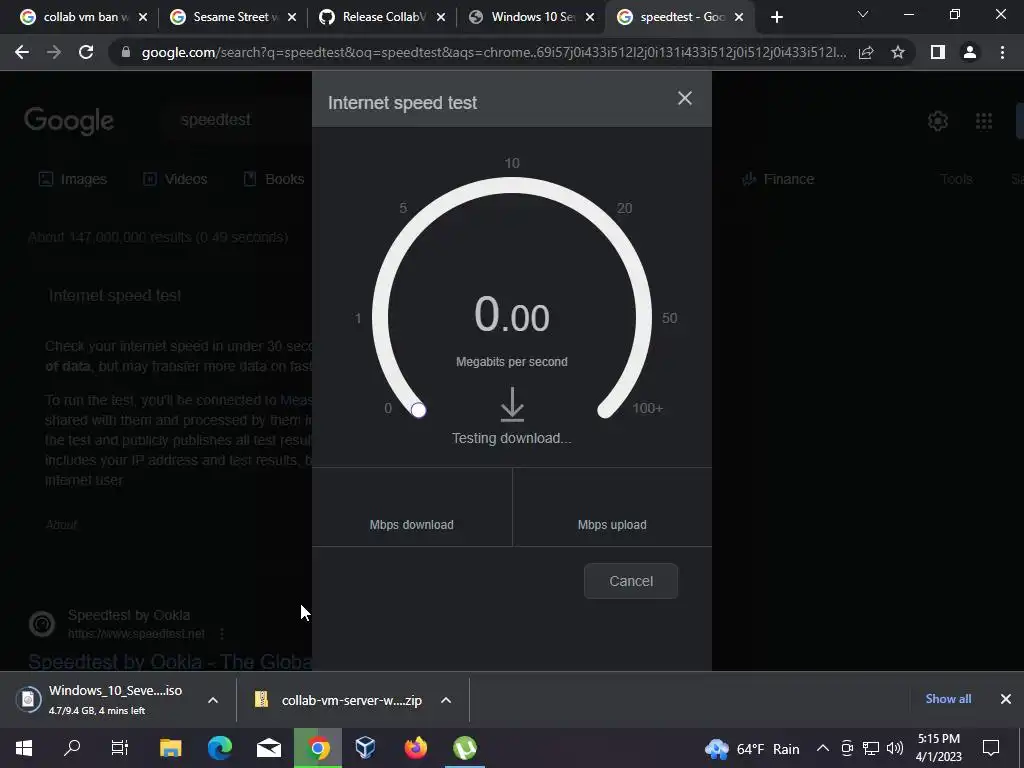This screenshot has width=1024, height=768.
Task: Open options for the Ookla result
Action: [222, 633]
